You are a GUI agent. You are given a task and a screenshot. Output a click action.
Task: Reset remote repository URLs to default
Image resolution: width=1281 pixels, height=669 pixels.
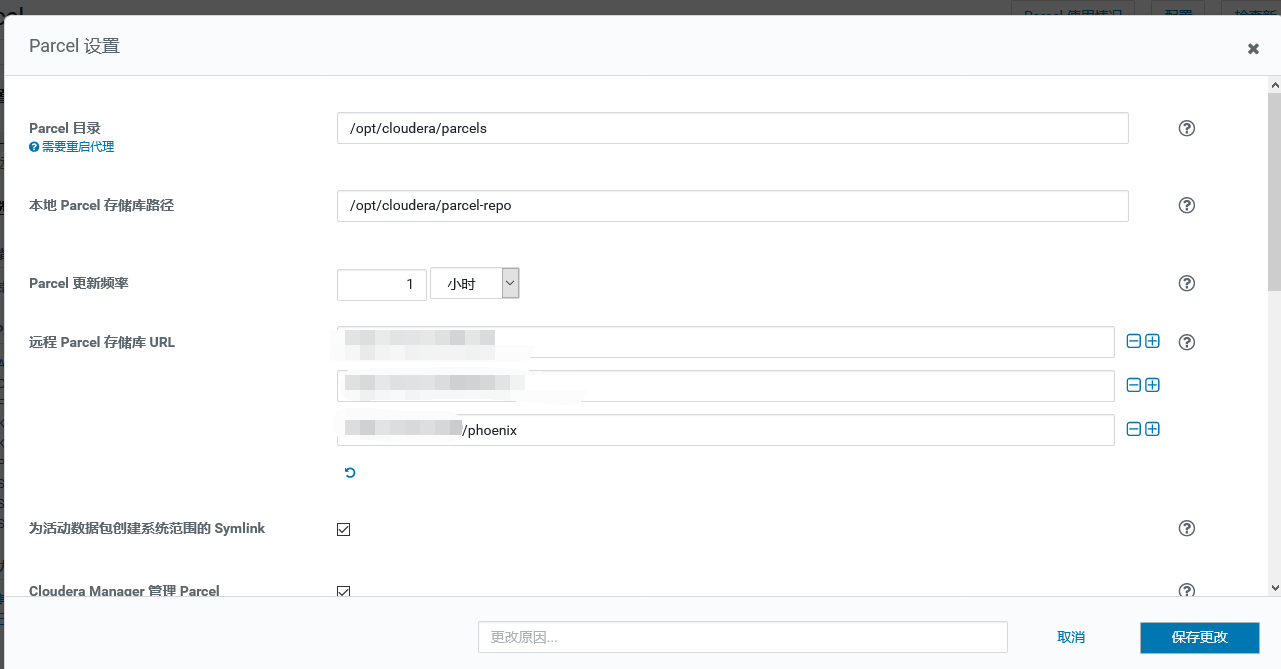point(350,473)
